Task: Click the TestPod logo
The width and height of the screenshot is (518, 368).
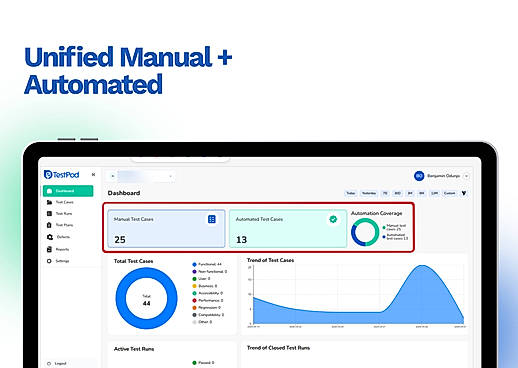Action: pos(61,175)
